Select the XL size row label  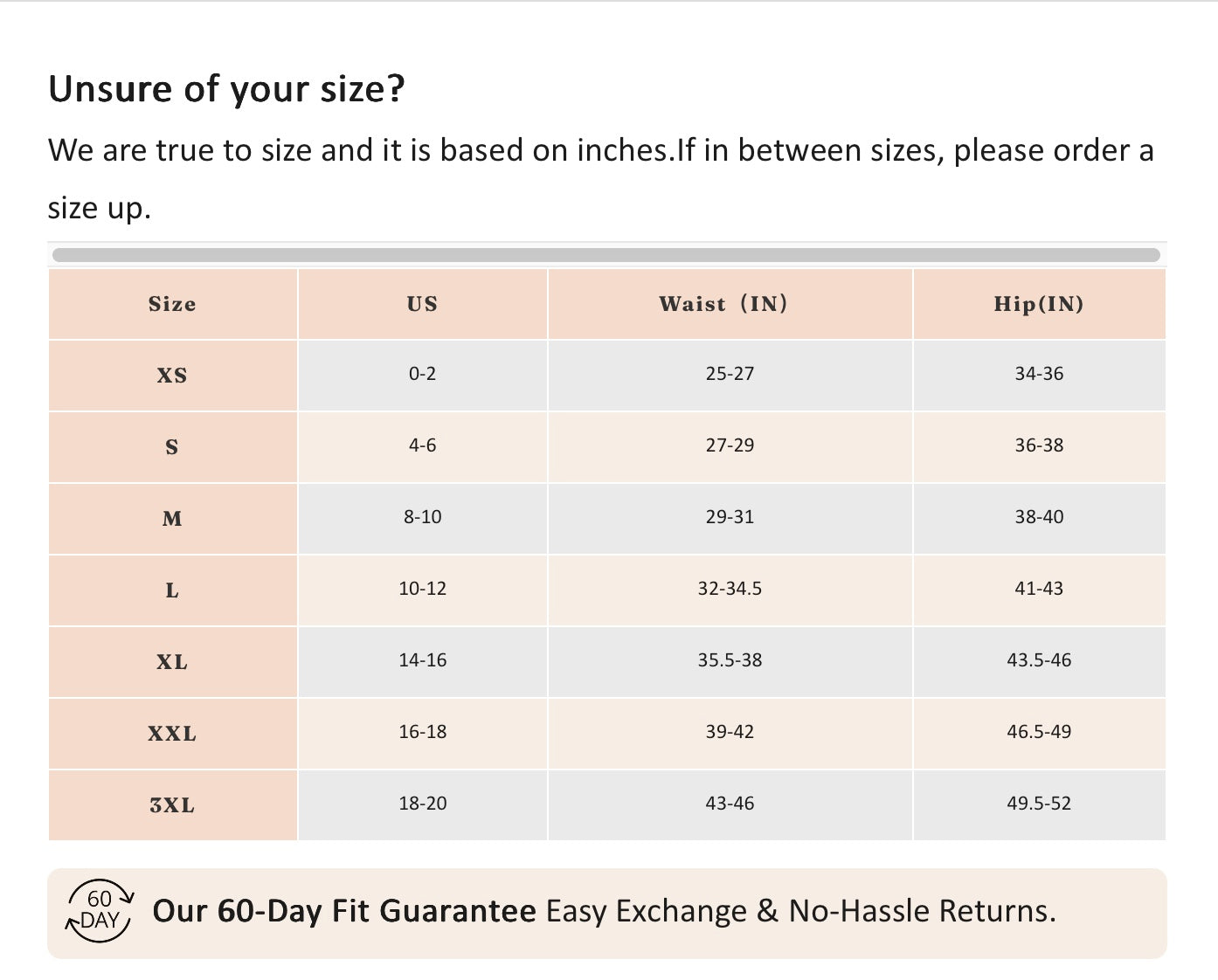[x=172, y=662]
